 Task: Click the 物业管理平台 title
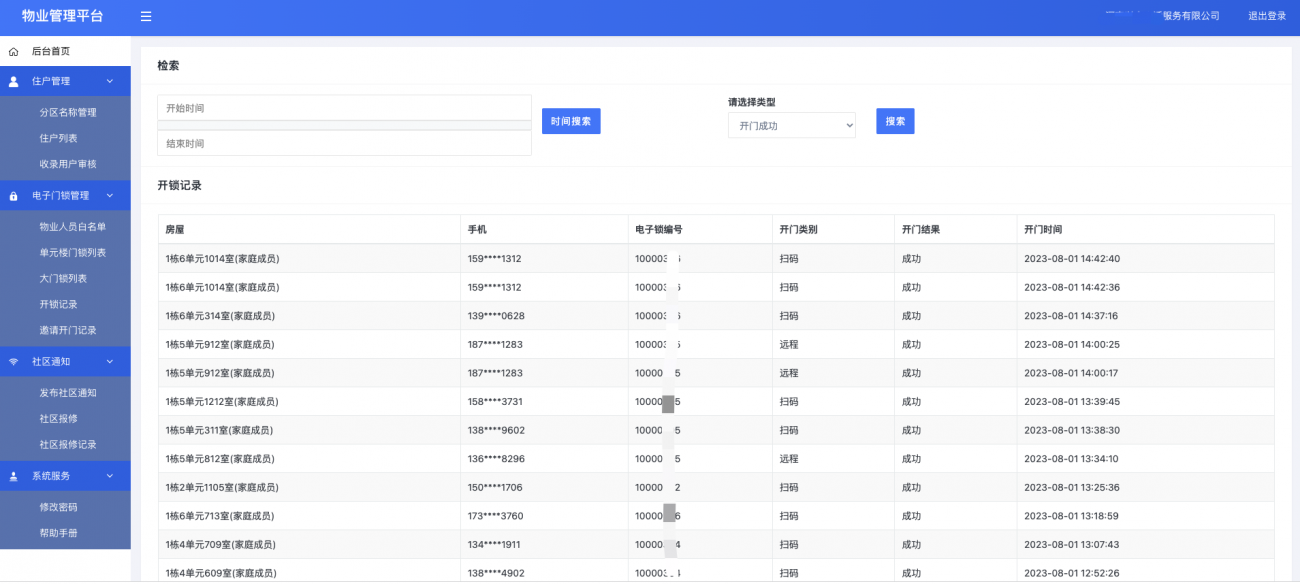coord(63,16)
